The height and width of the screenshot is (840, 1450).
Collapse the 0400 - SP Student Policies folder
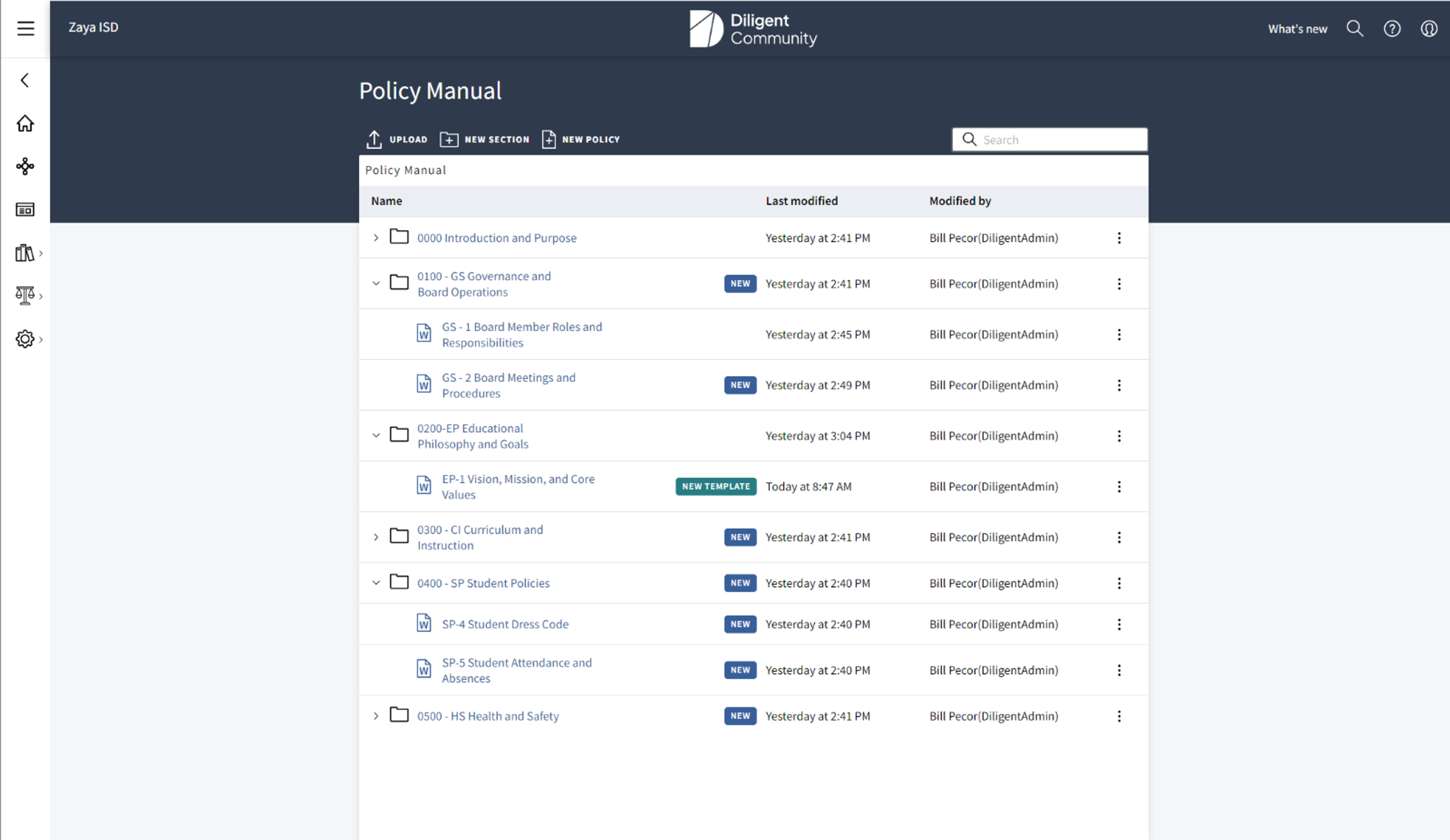pyautogui.click(x=376, y=583)
